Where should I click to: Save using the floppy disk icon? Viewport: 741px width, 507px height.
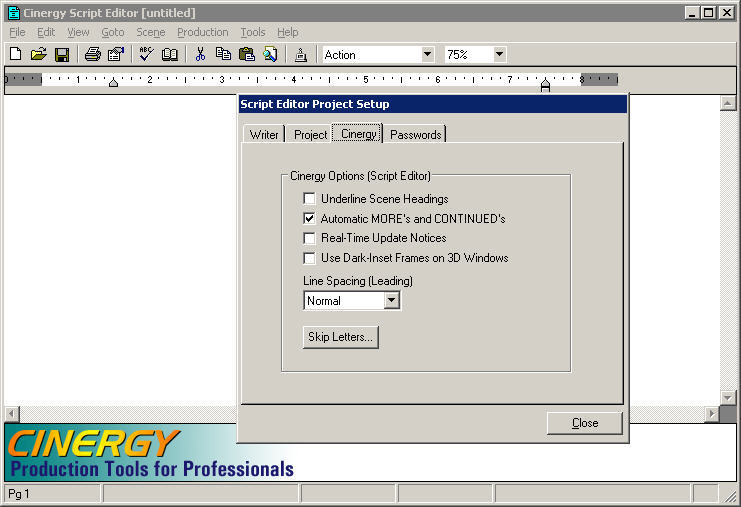[62, 54]
